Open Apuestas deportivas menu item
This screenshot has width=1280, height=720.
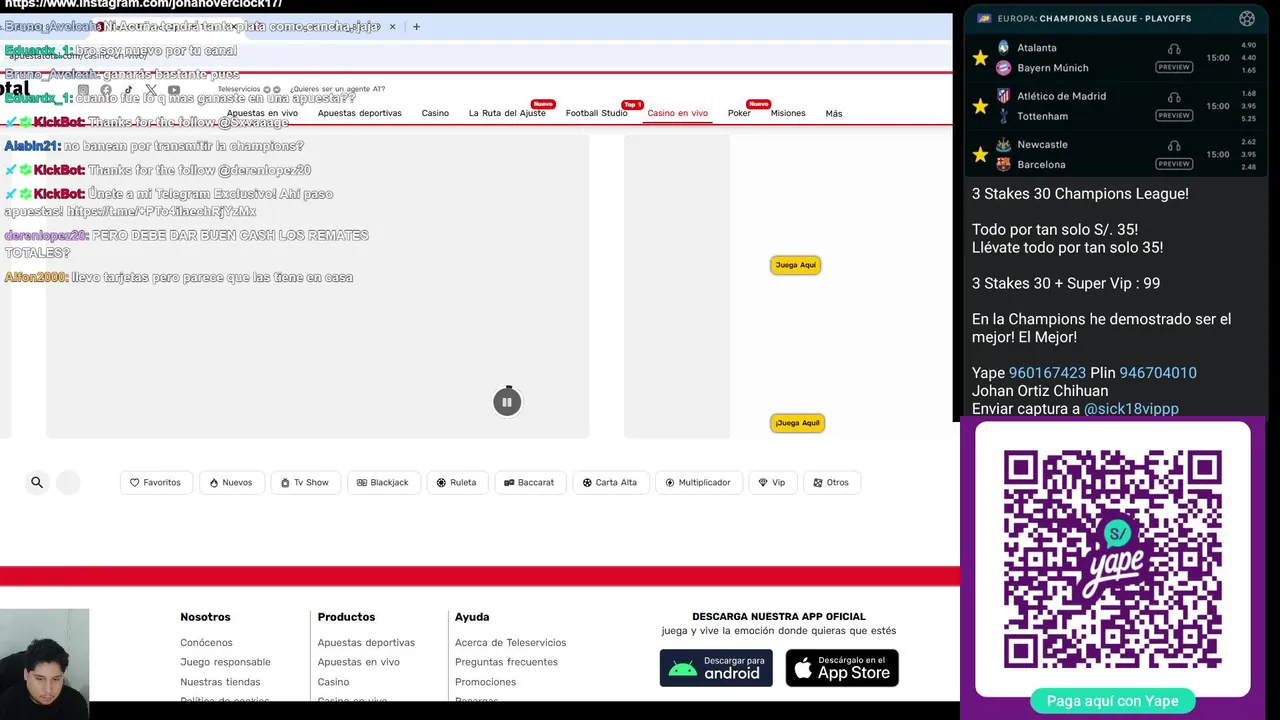(x=360, y=113)
